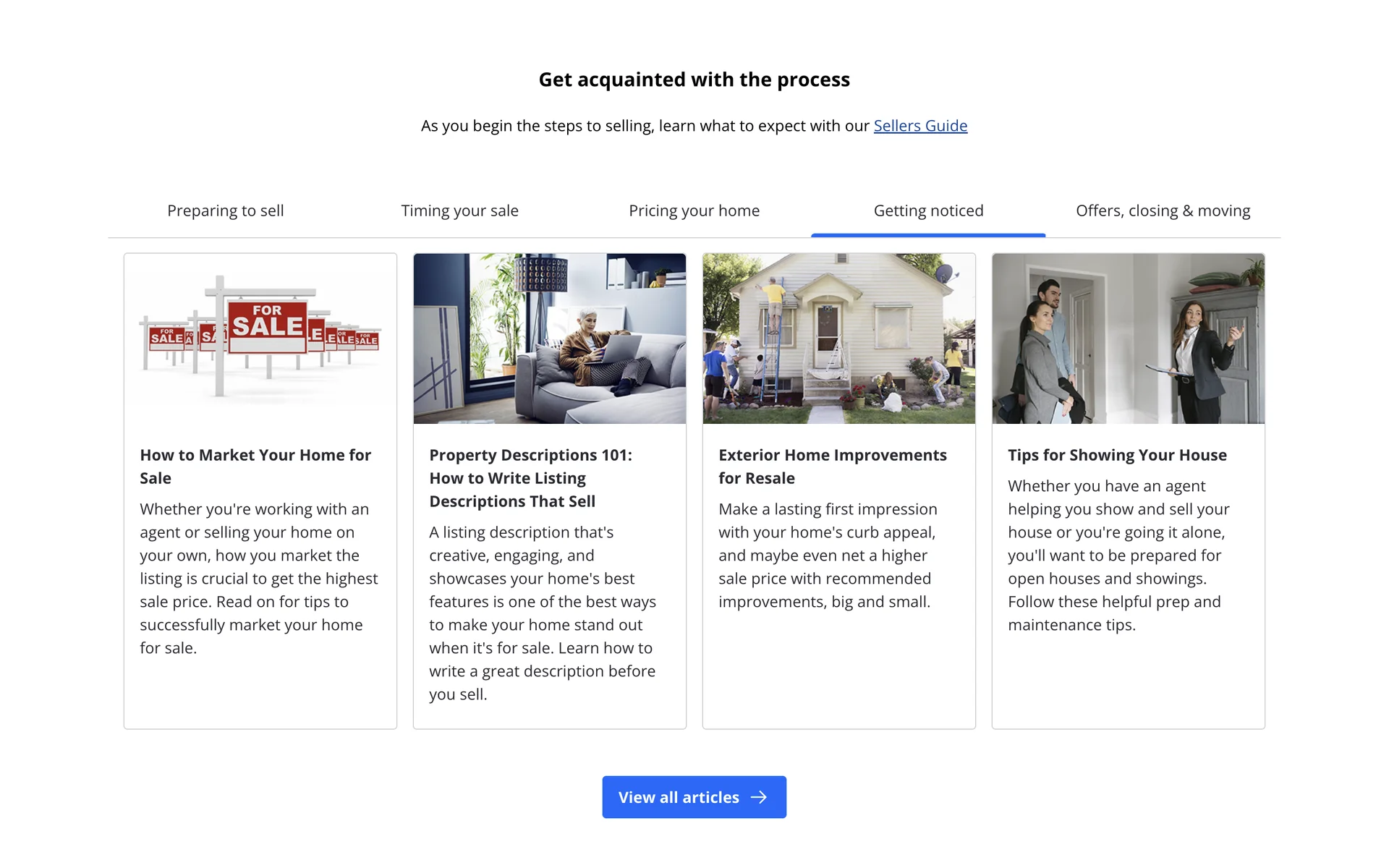Click the arrow icon in View all articles
This screenshot has height=868, width=1389.
click(x=759, y=797)
